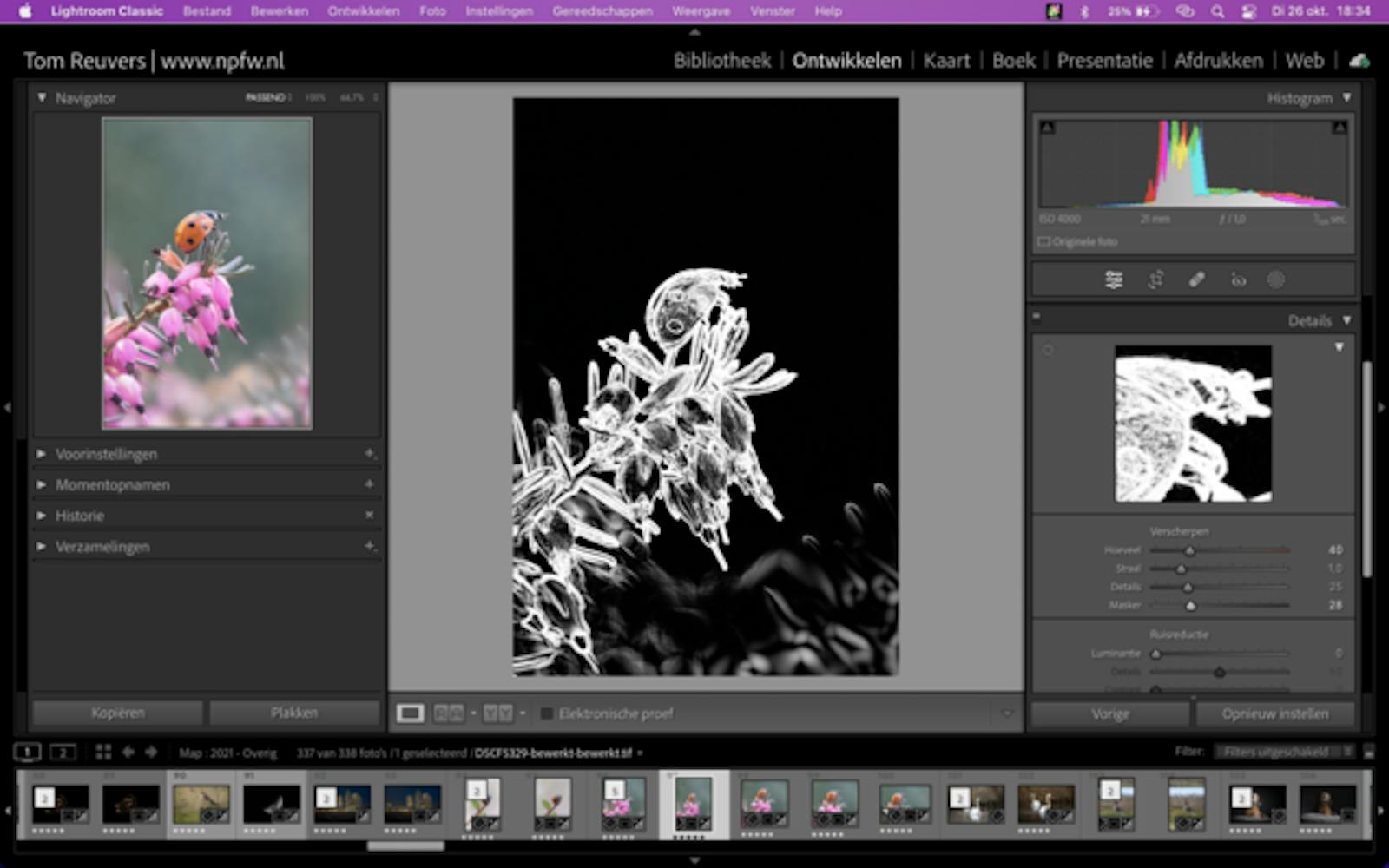The width and height of the screenshot is (1389, 868).
Task: Switch to the Bibliotheek module
Action: point(722,61)
